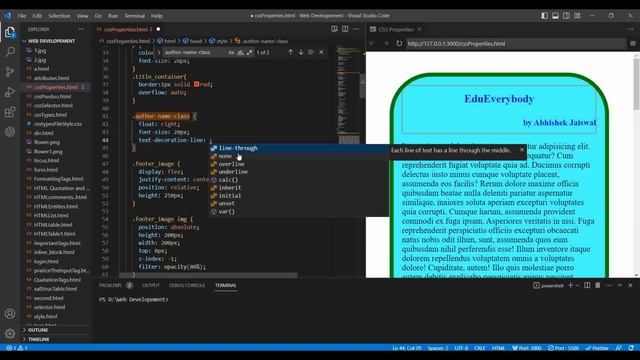
Task: Close the CSS Properties preview tab
Action: (419, 29)
